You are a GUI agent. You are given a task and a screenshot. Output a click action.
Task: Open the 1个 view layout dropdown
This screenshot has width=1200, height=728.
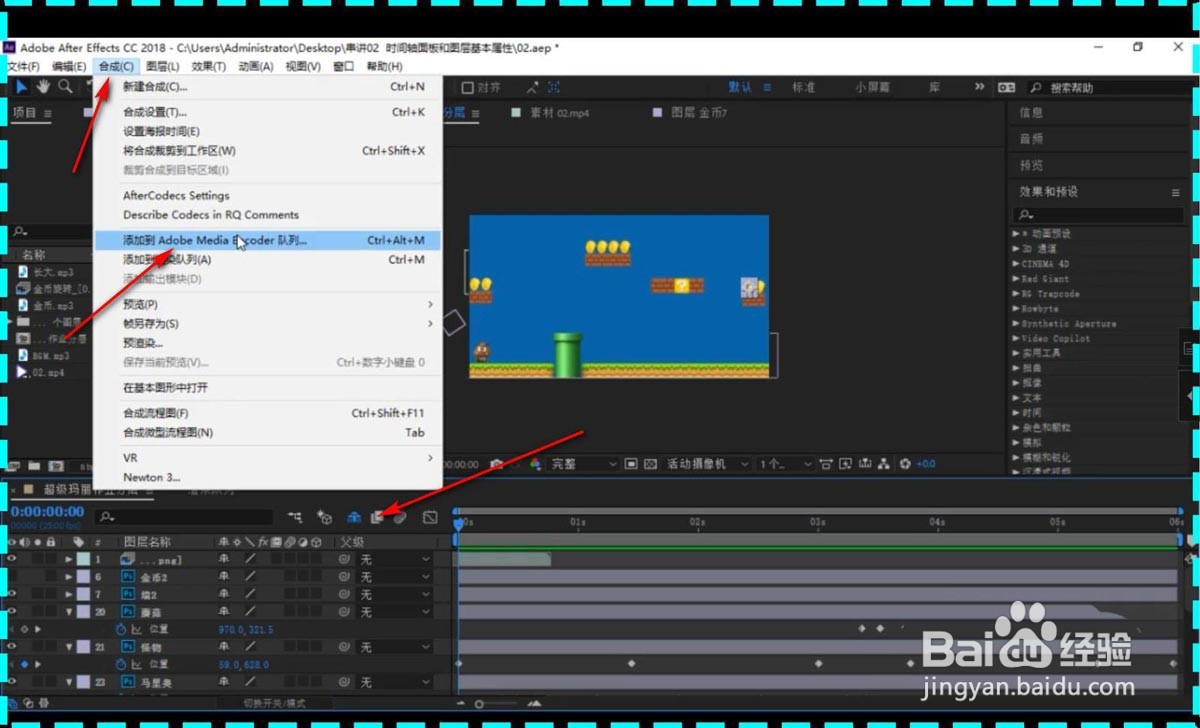[786, 464]
